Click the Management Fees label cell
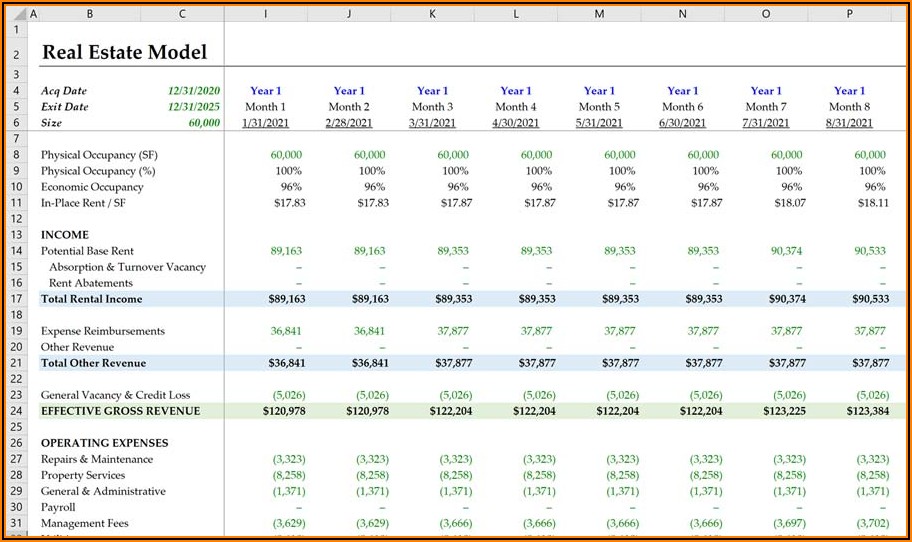Viewport: 912px width, 542px height. tap(84, 523)
